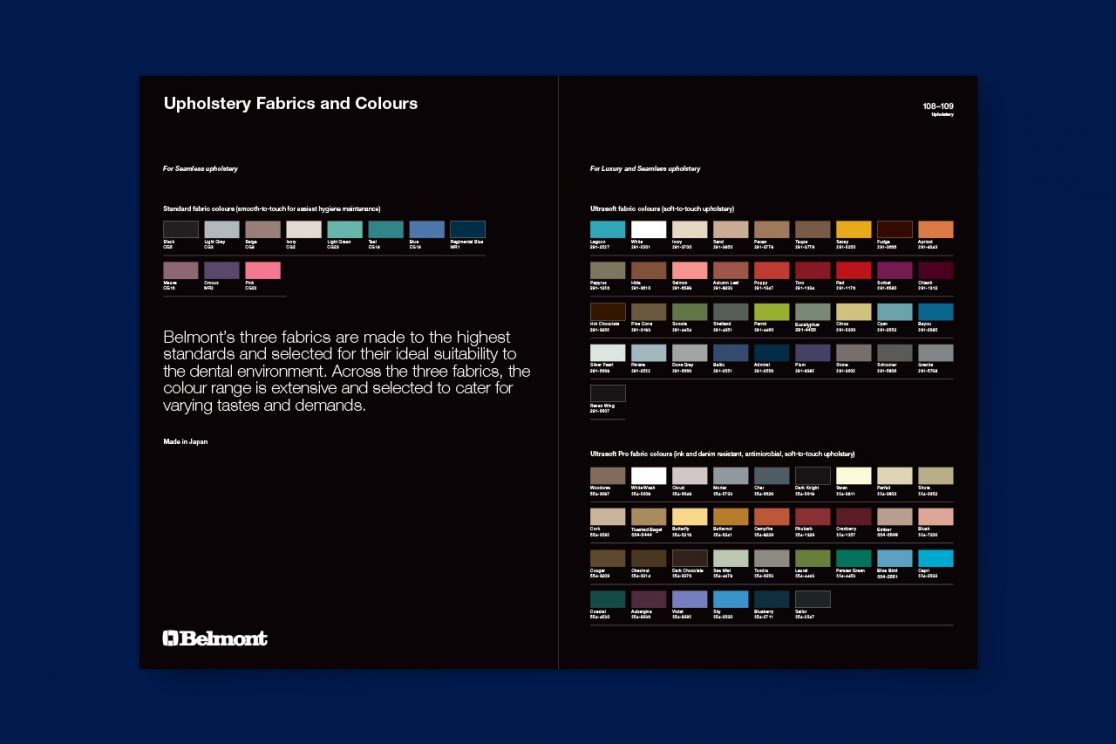Click the Capri Ultrasoft Pro swatch

[935, 558]
